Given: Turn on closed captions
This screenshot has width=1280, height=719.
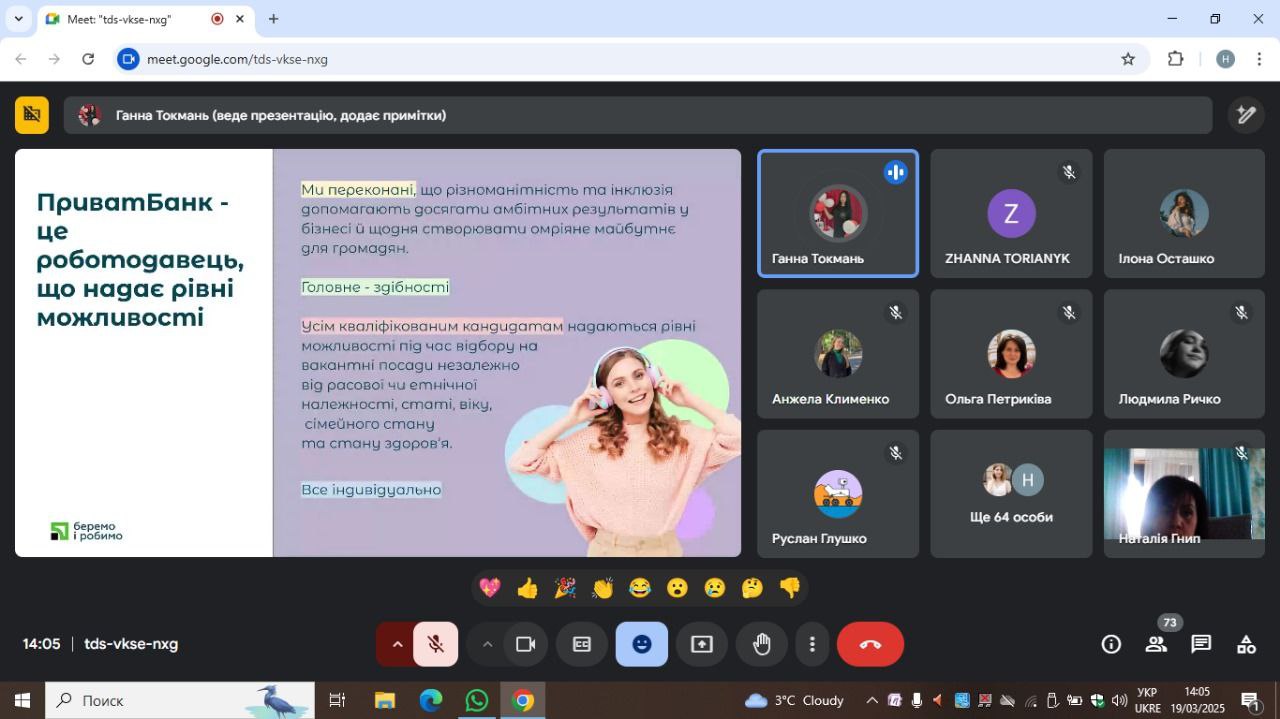Looking at the screenshot, I should tap(582, 644).
